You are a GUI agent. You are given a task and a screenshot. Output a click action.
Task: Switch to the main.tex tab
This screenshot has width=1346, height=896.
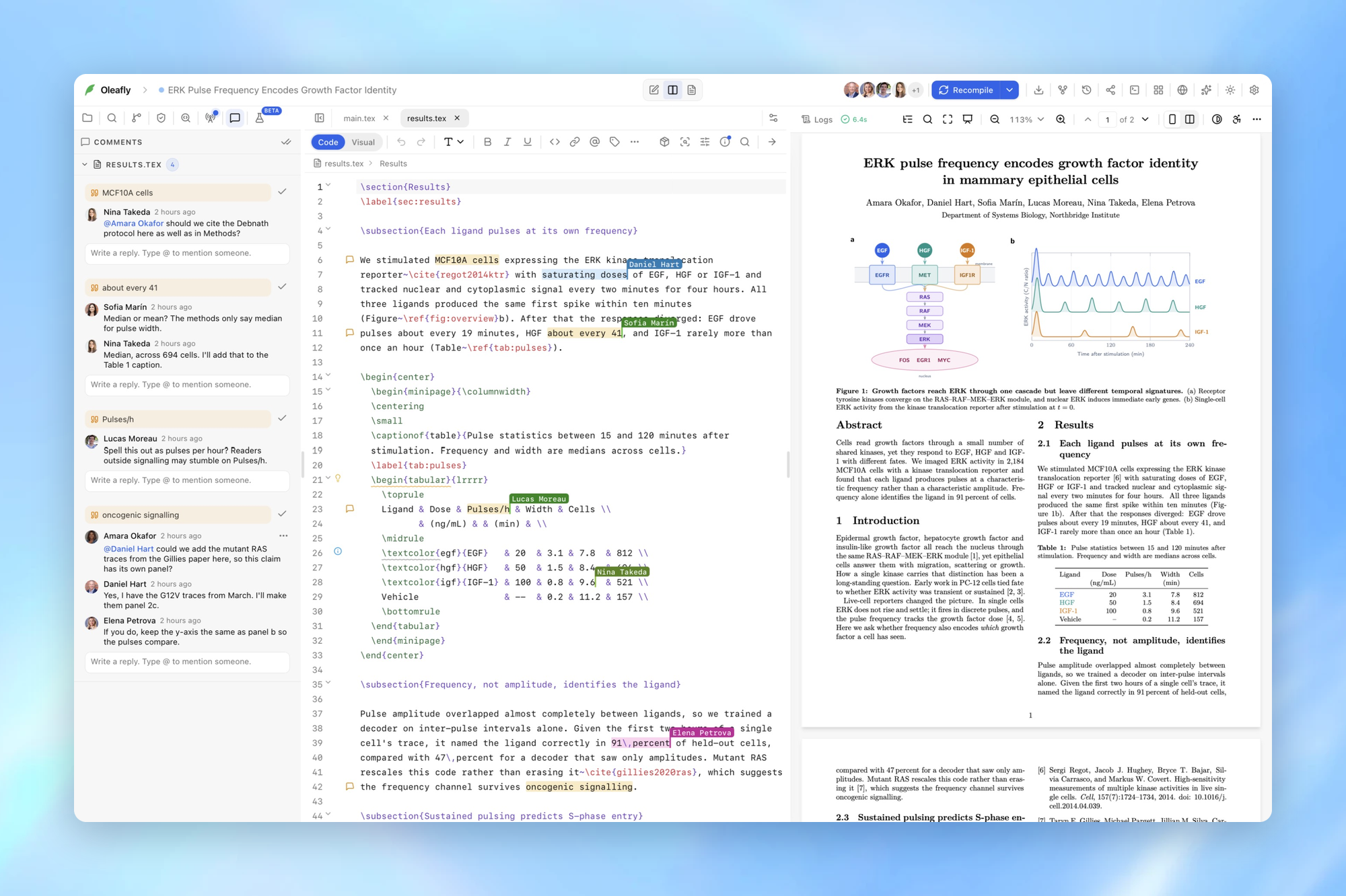(x=359, y=118)
